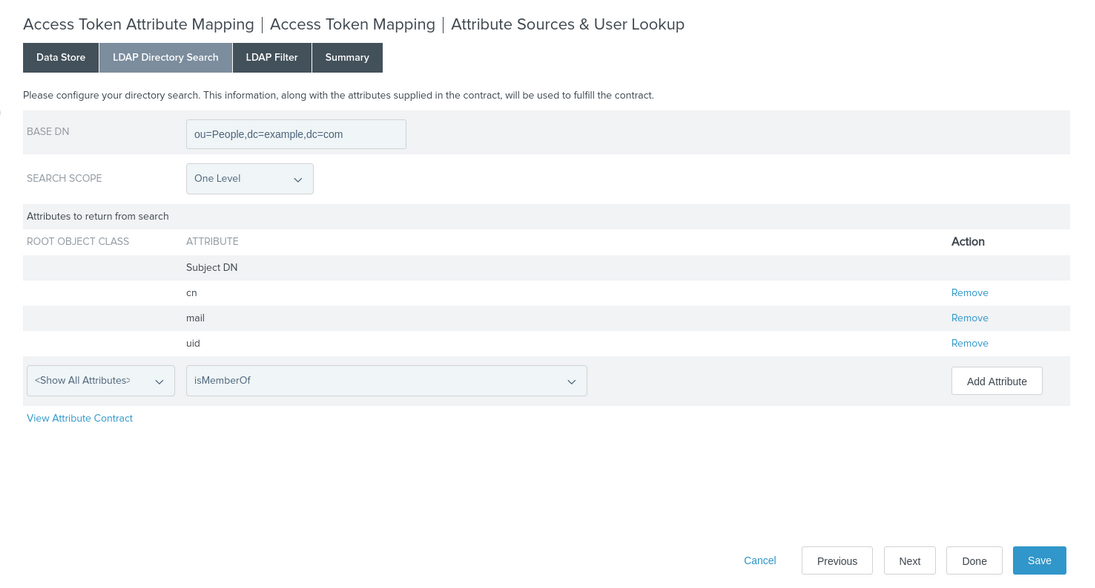Click inside the Base DN input field
Viewport: 1095px width, 588px height.
coord(295,133)
